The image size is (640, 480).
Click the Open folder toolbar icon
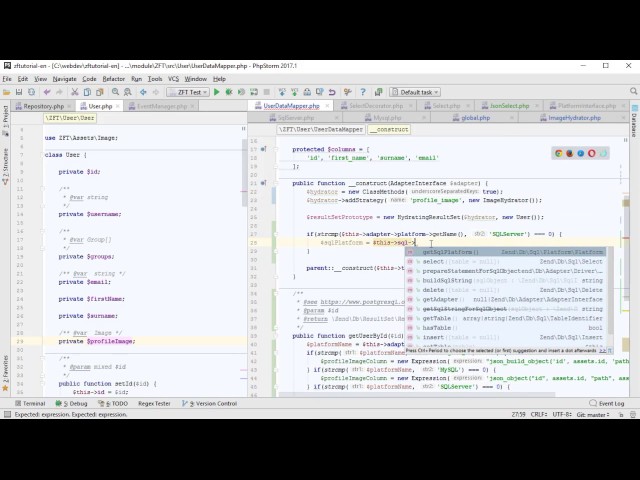7,92
